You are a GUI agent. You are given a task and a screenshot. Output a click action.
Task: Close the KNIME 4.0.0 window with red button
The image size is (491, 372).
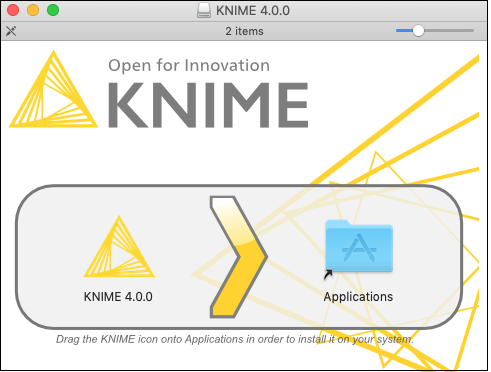pos(13,10)
